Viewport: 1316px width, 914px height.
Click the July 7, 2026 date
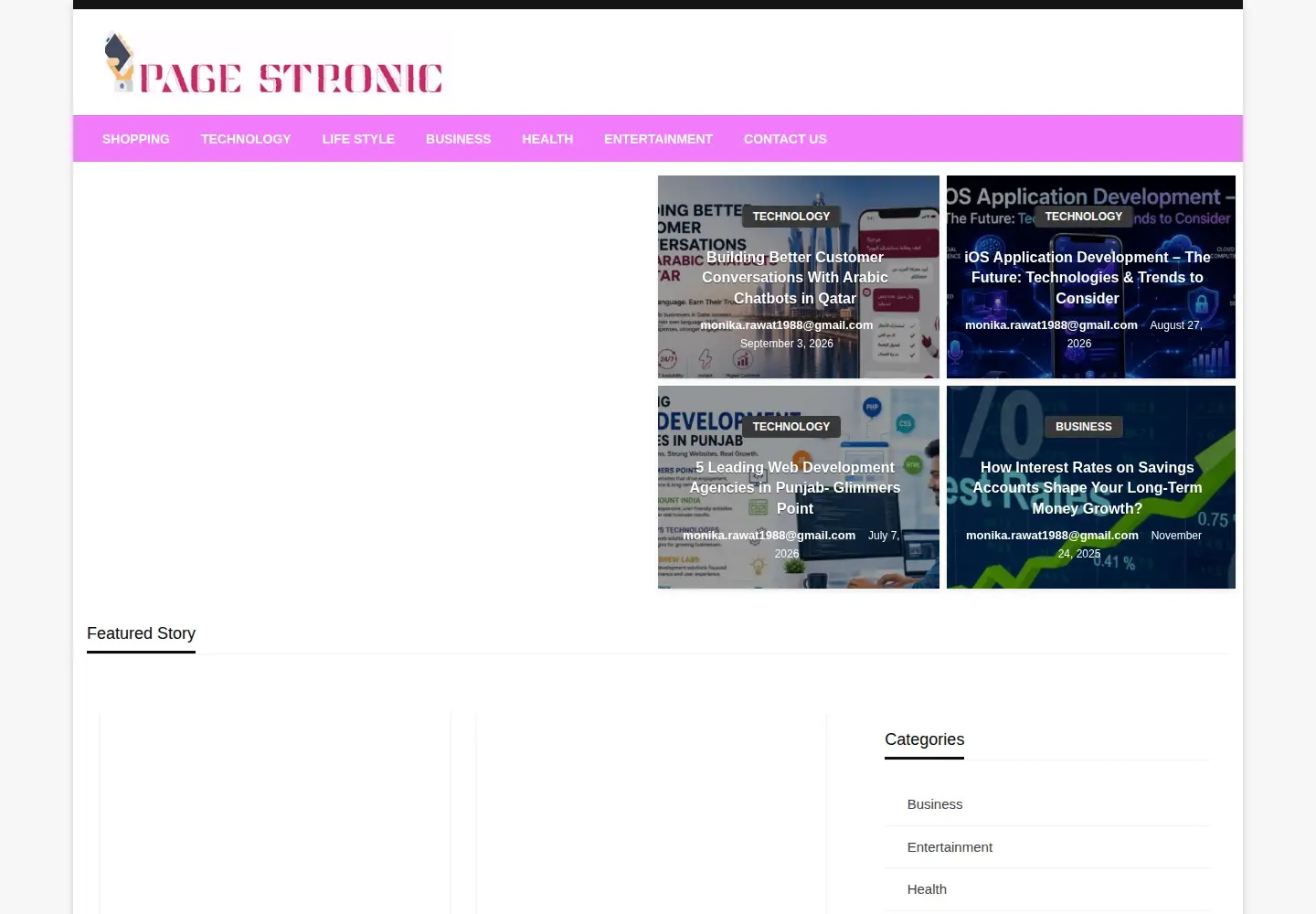click(884, 536)
